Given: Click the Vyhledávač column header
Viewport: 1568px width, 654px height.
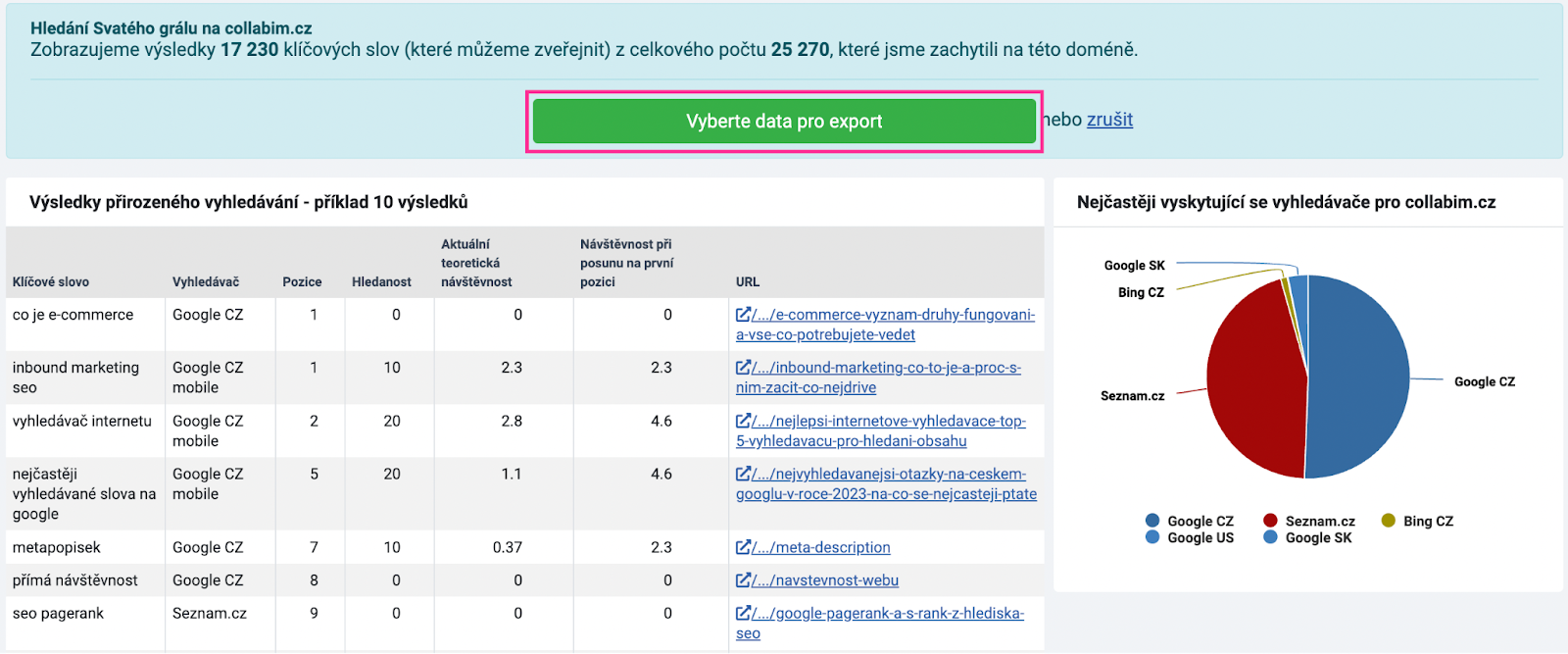Looking at the screenshot, I should [x=206, y=281].
